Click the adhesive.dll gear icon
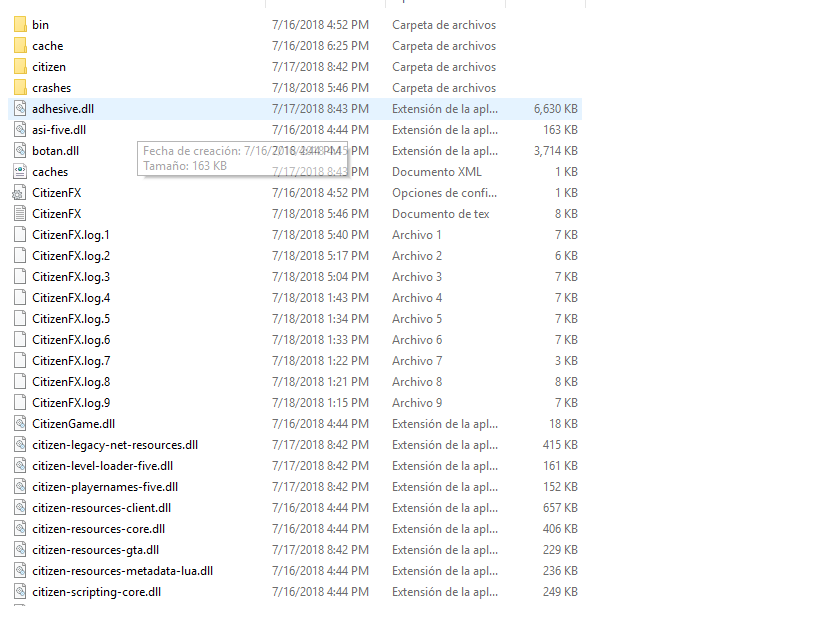 click(19, 108)
